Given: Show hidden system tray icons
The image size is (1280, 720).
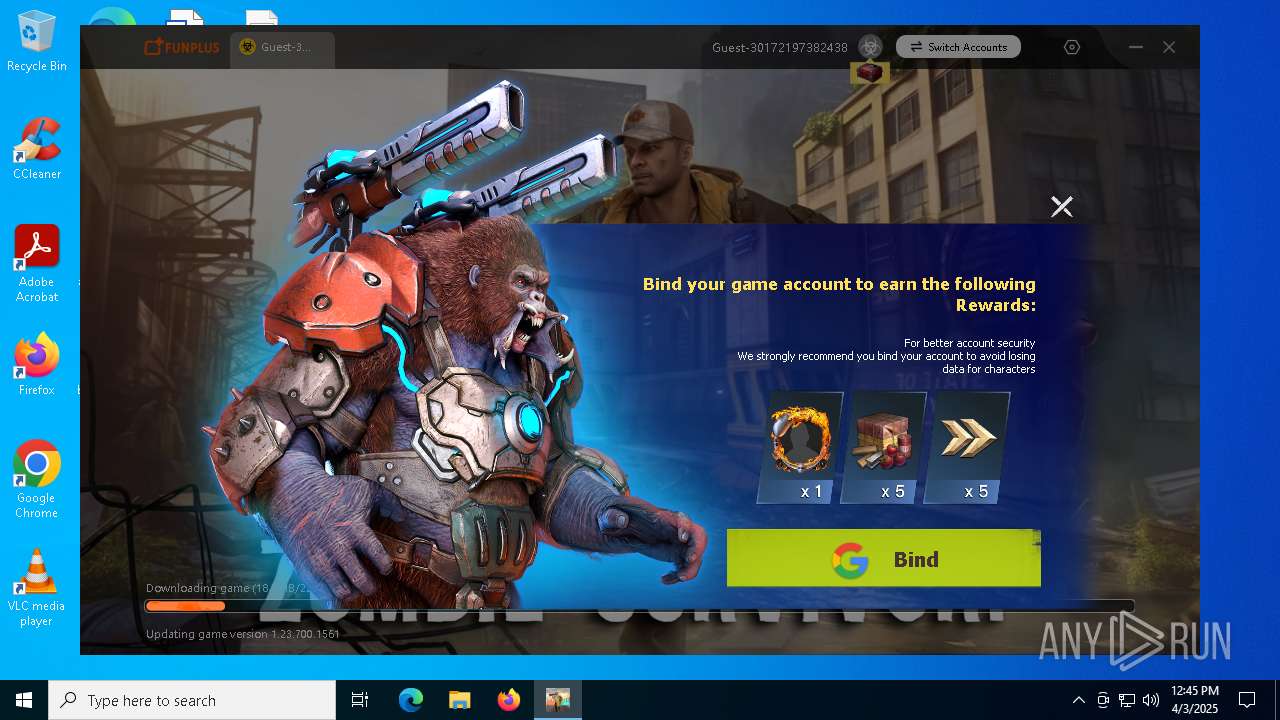Looking at the screenshot, I should coord(1078,700).
